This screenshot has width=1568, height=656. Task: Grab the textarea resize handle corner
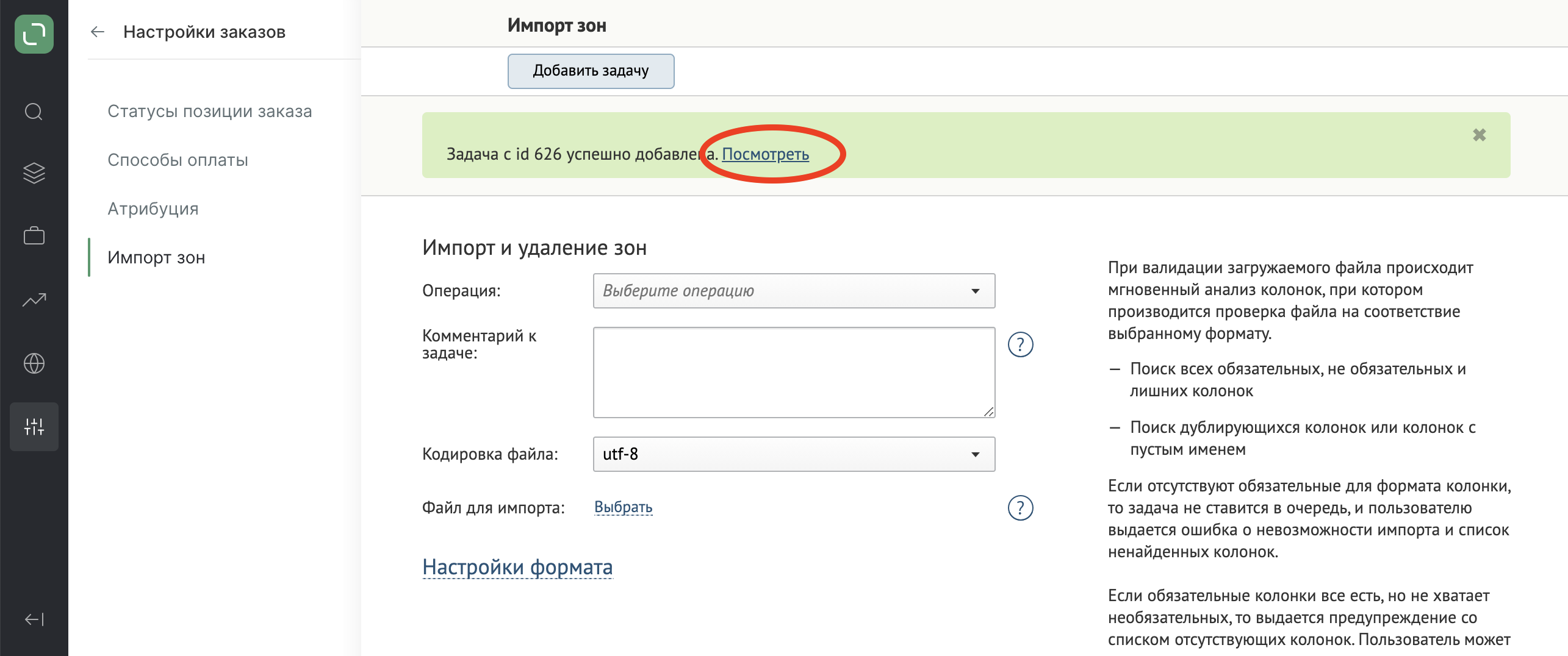[x=989, y=412]
